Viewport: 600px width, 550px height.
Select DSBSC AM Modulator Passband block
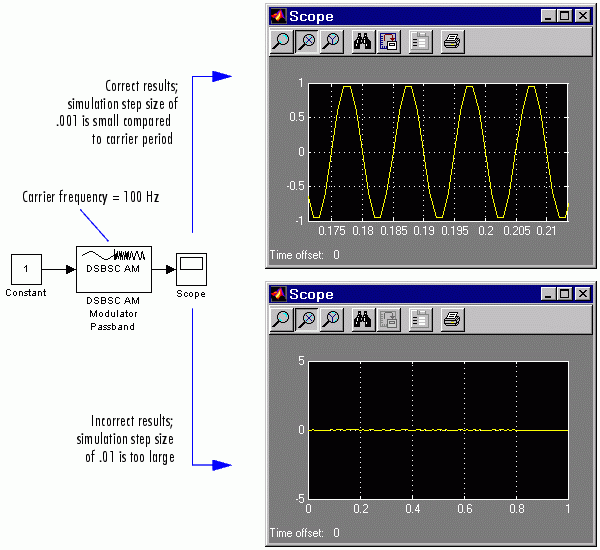tap(114, 269)
